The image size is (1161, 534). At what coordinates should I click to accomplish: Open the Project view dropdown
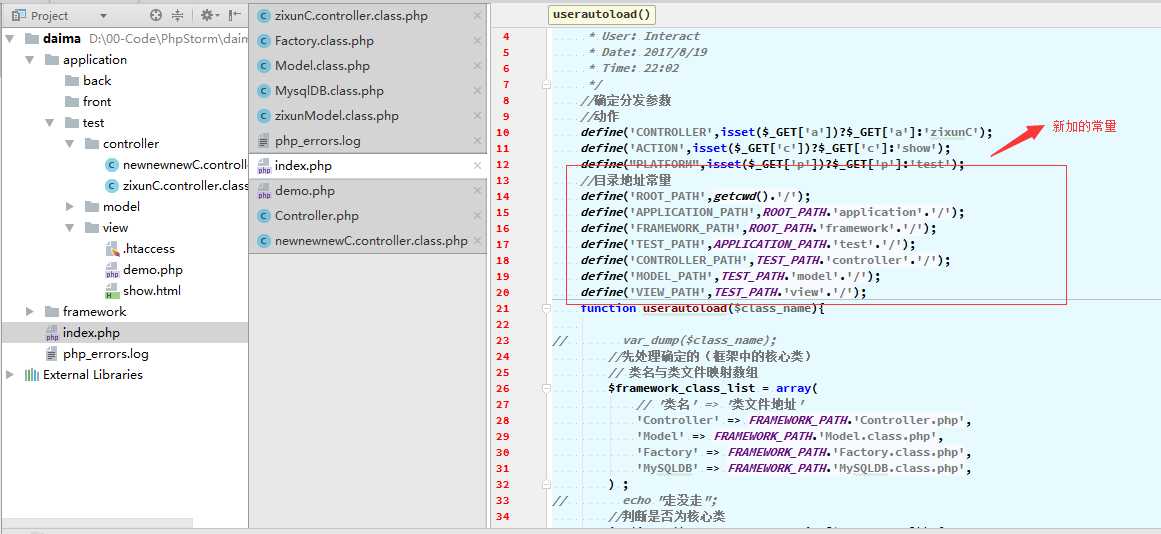(x=103, y=16)
